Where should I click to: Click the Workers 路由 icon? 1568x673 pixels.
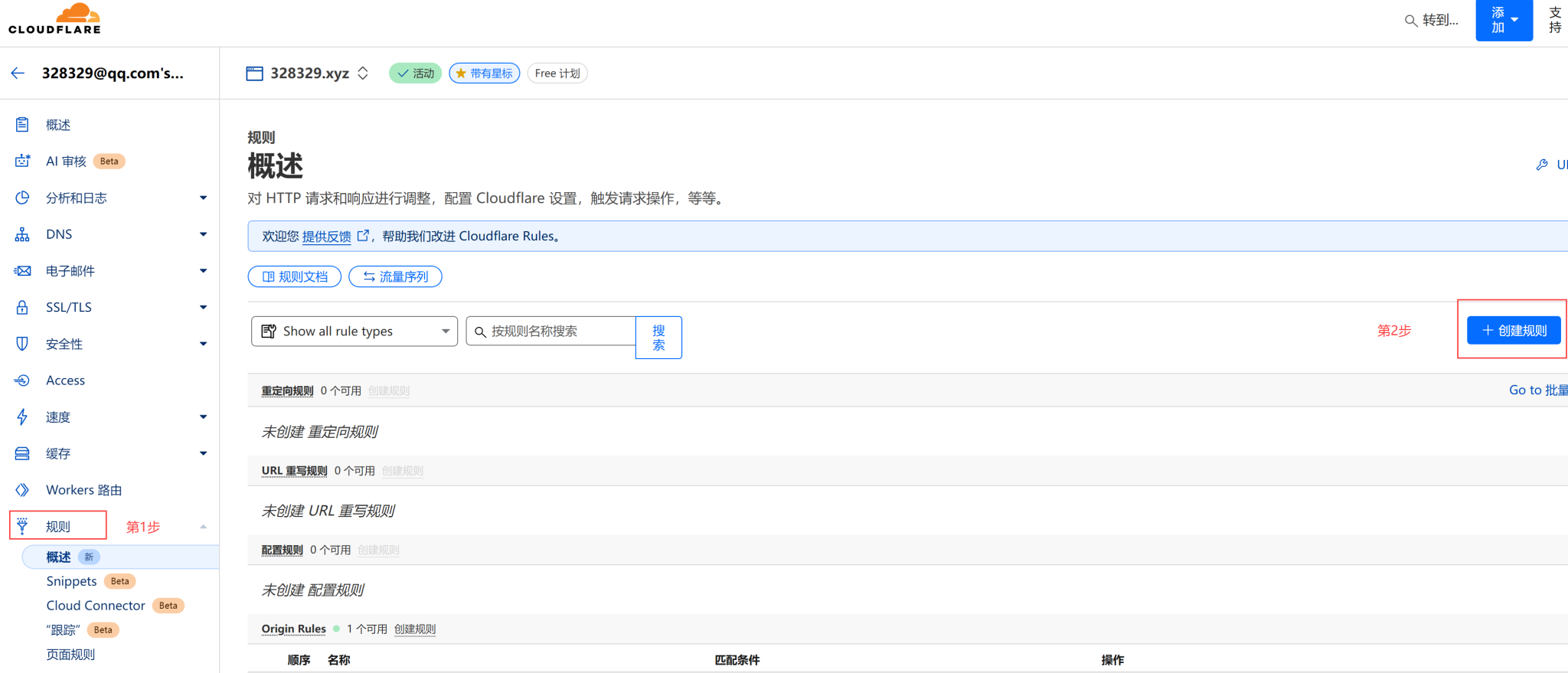tap(22, 490)
